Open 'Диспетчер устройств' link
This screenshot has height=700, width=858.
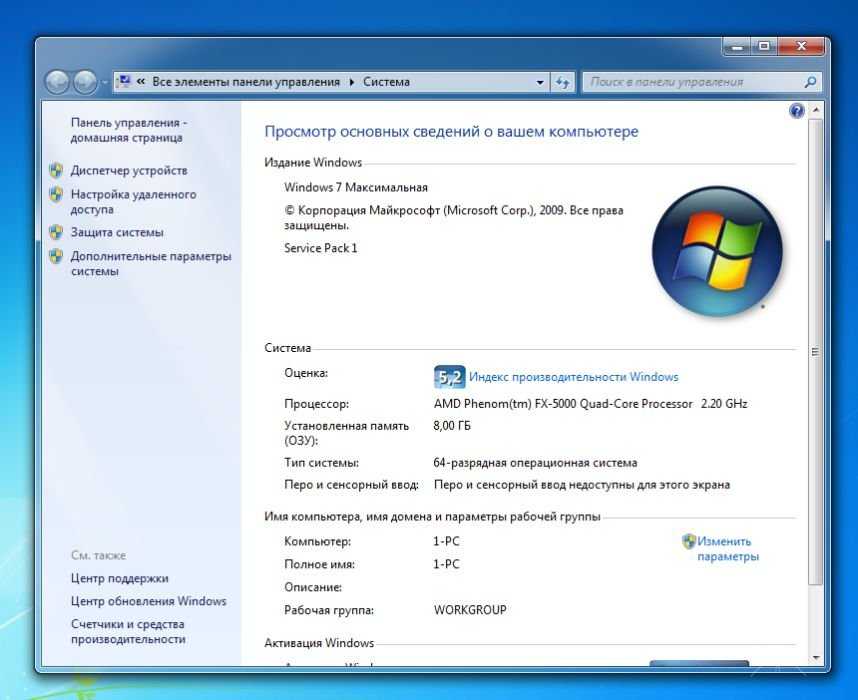(129, 171)
